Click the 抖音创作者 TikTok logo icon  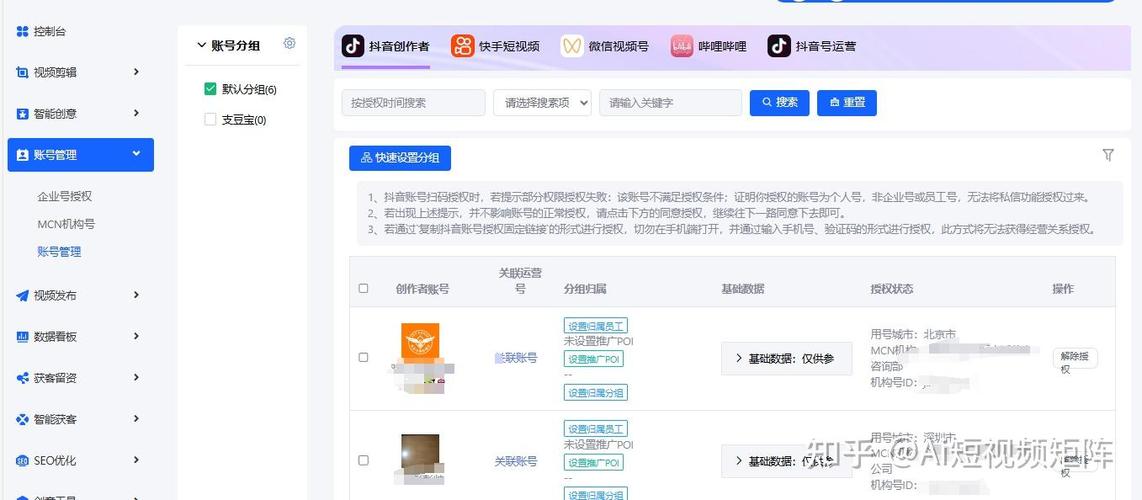click(353, 46)
